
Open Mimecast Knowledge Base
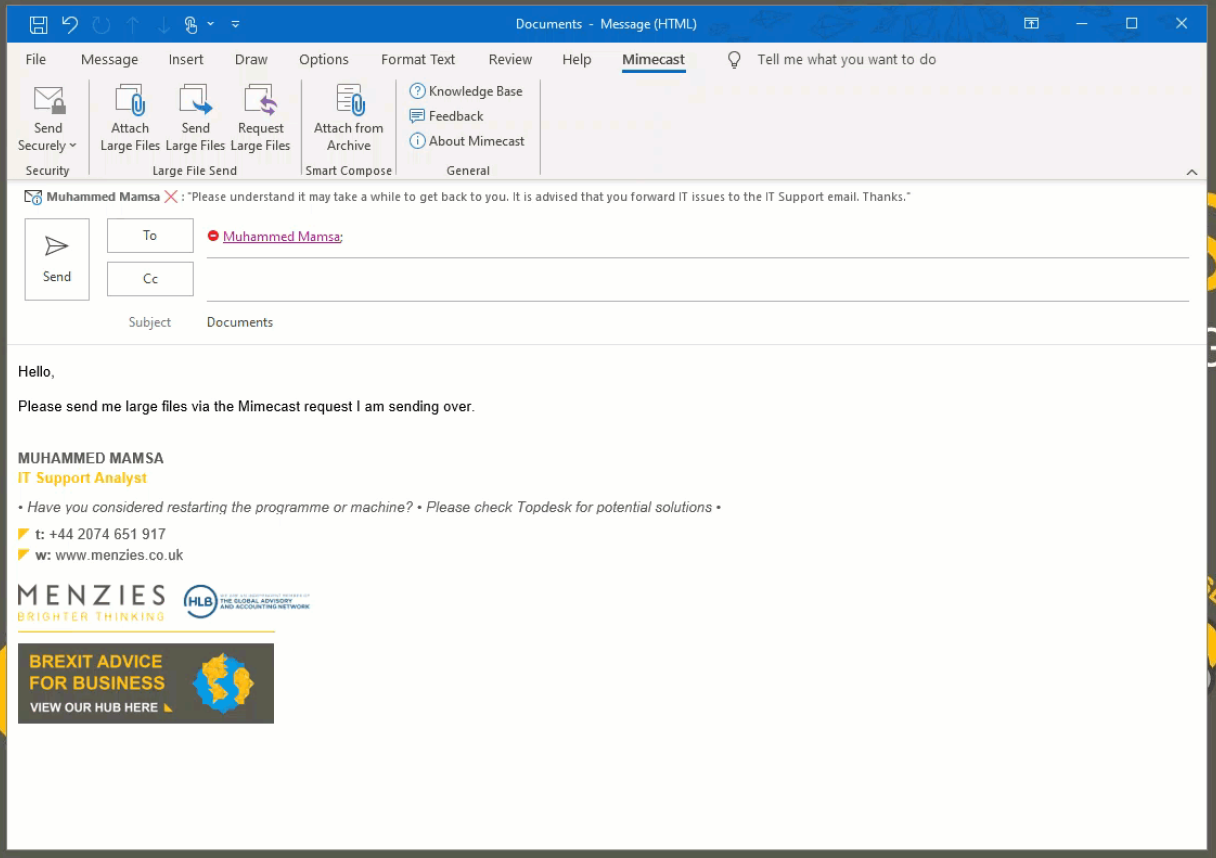(466, 91)
